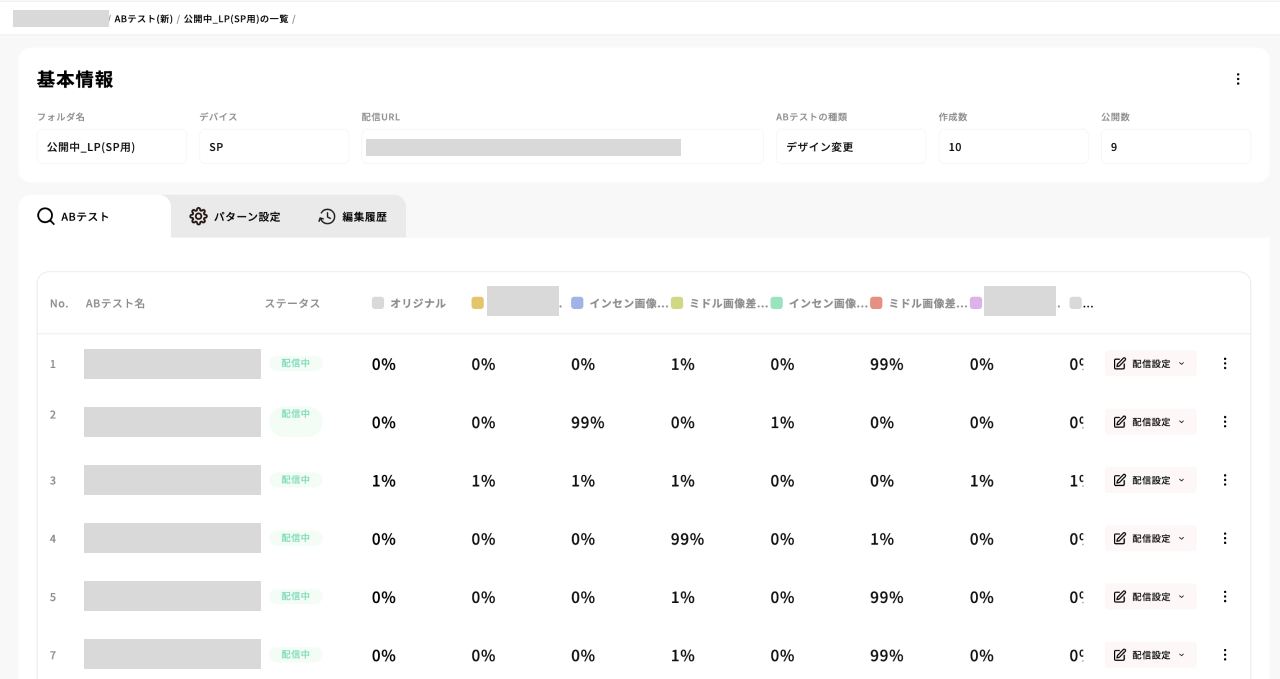Open row 7's 配信設定 dropdown arrow
Viewport: 1280px width, 679px height.
point(1181,655)
